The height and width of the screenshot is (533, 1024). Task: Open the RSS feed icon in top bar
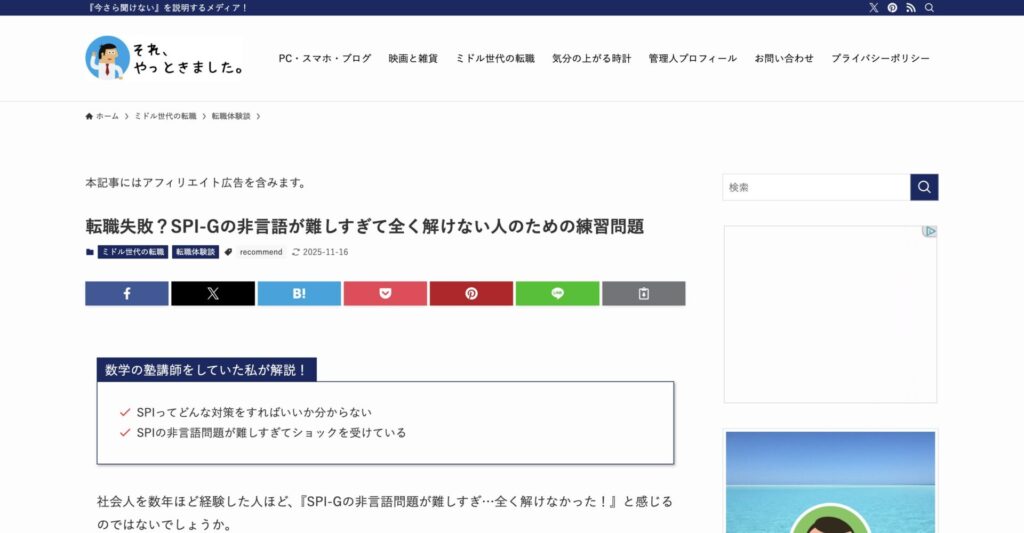pyautogui.click(x=910, y=8)
